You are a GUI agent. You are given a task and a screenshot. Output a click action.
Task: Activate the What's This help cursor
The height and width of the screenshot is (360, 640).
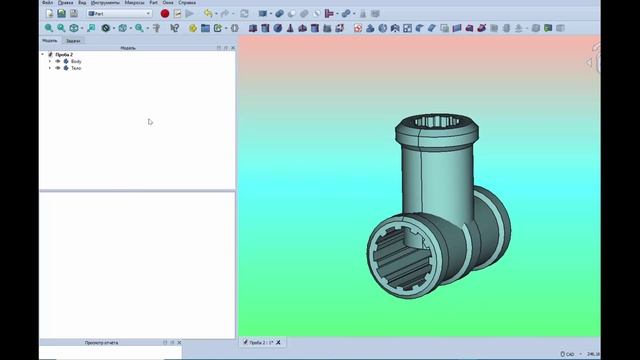coord(175,28)
